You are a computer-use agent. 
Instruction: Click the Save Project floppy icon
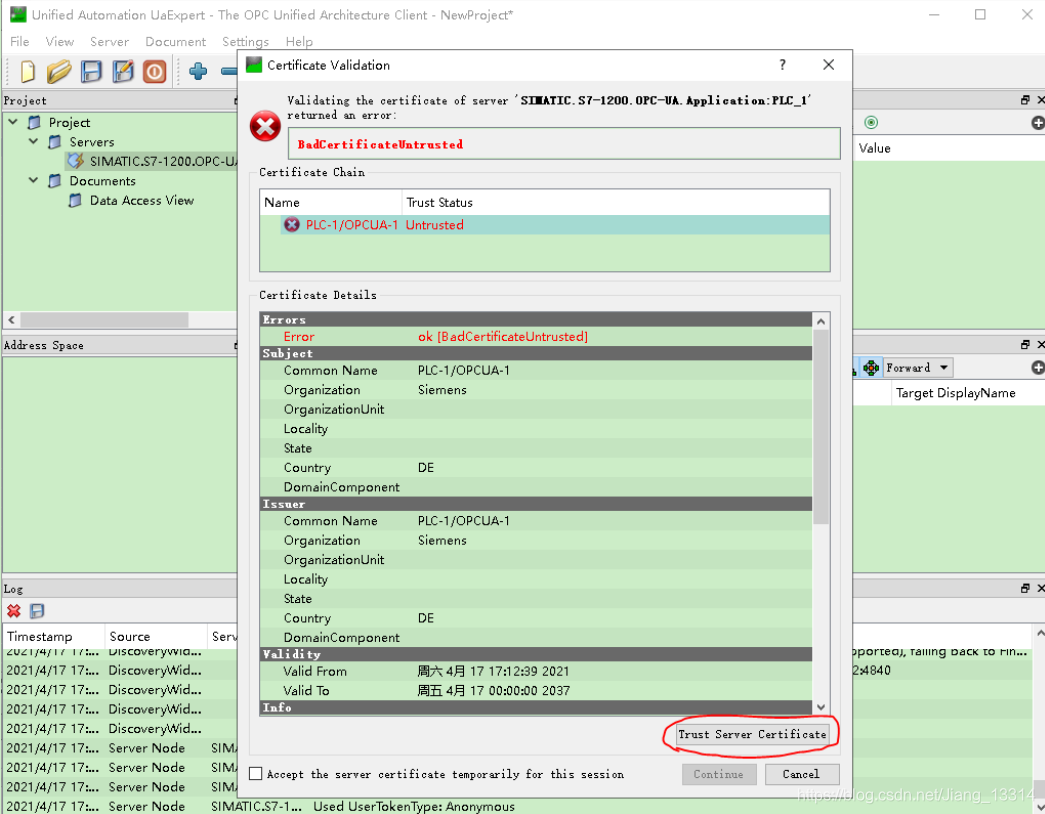pyautogui.click(x=91, y=71)
